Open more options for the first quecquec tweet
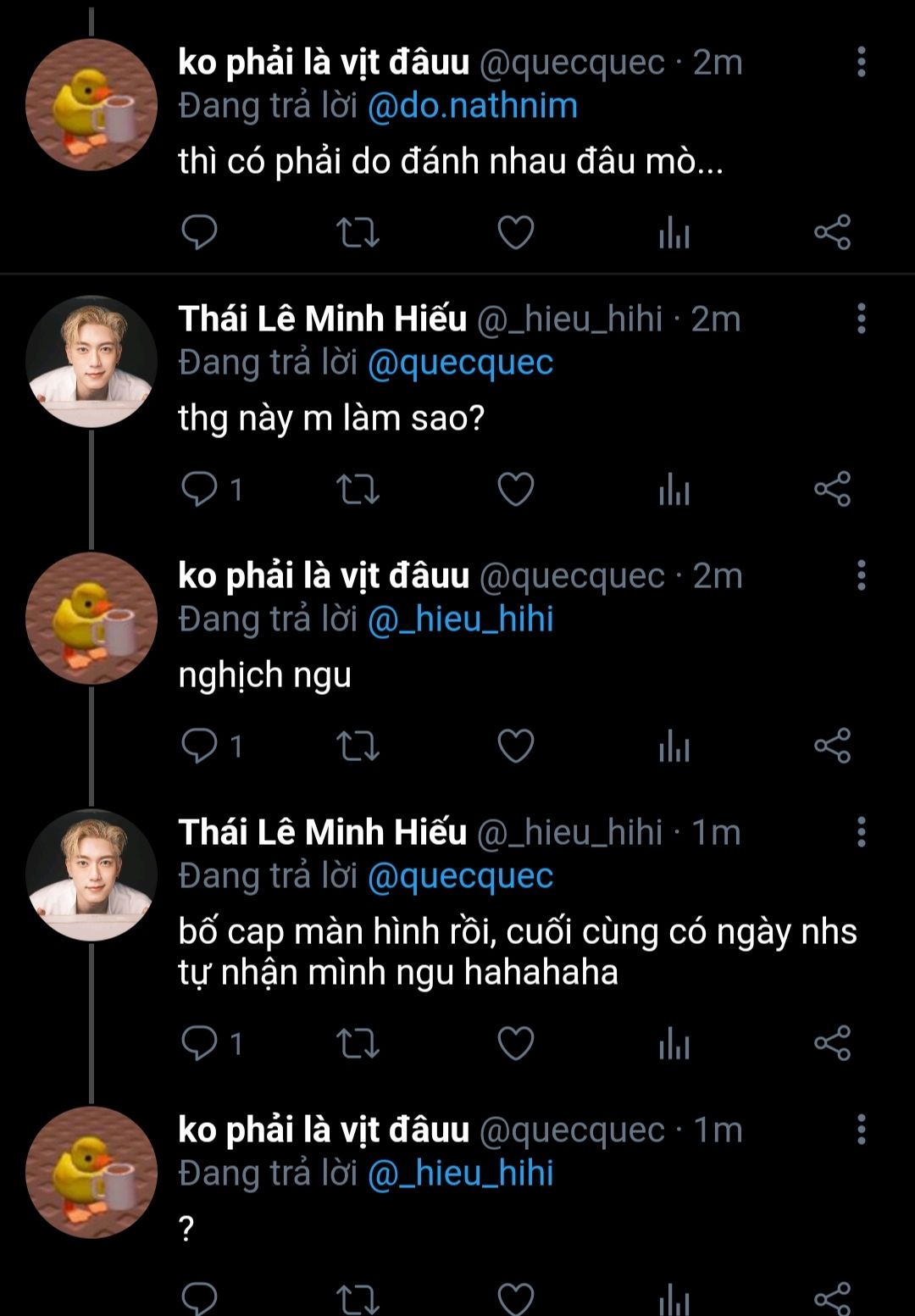 (x=861, y=62)
